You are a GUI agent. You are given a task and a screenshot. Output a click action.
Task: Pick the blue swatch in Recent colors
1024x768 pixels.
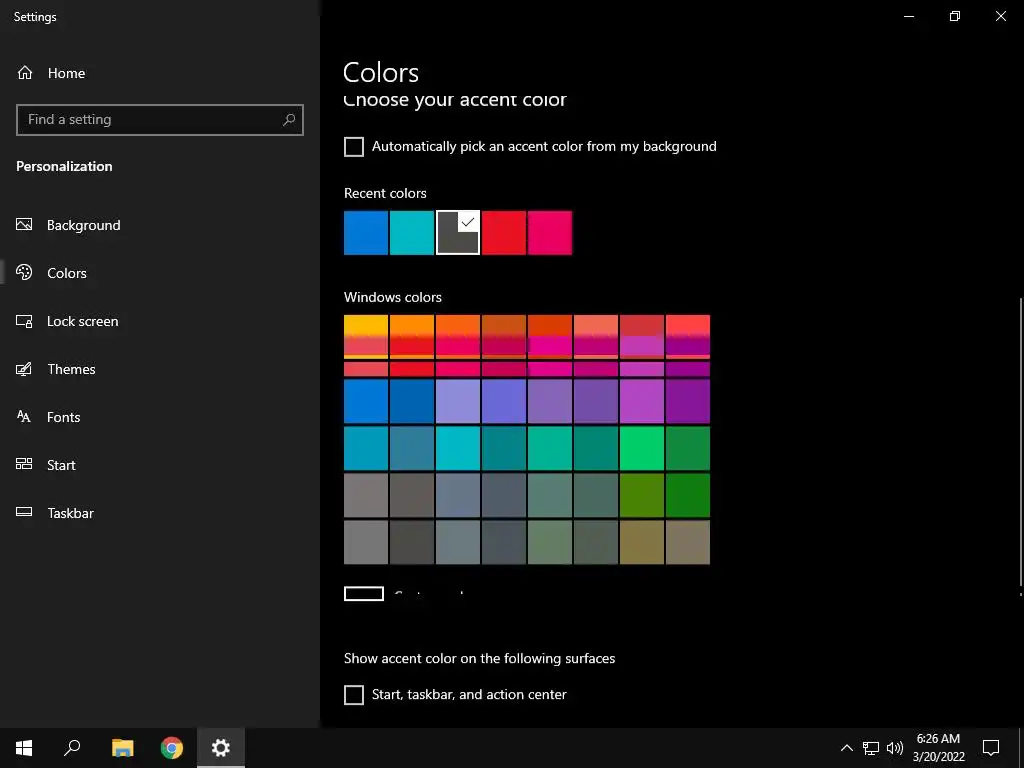tap(366, 232)
